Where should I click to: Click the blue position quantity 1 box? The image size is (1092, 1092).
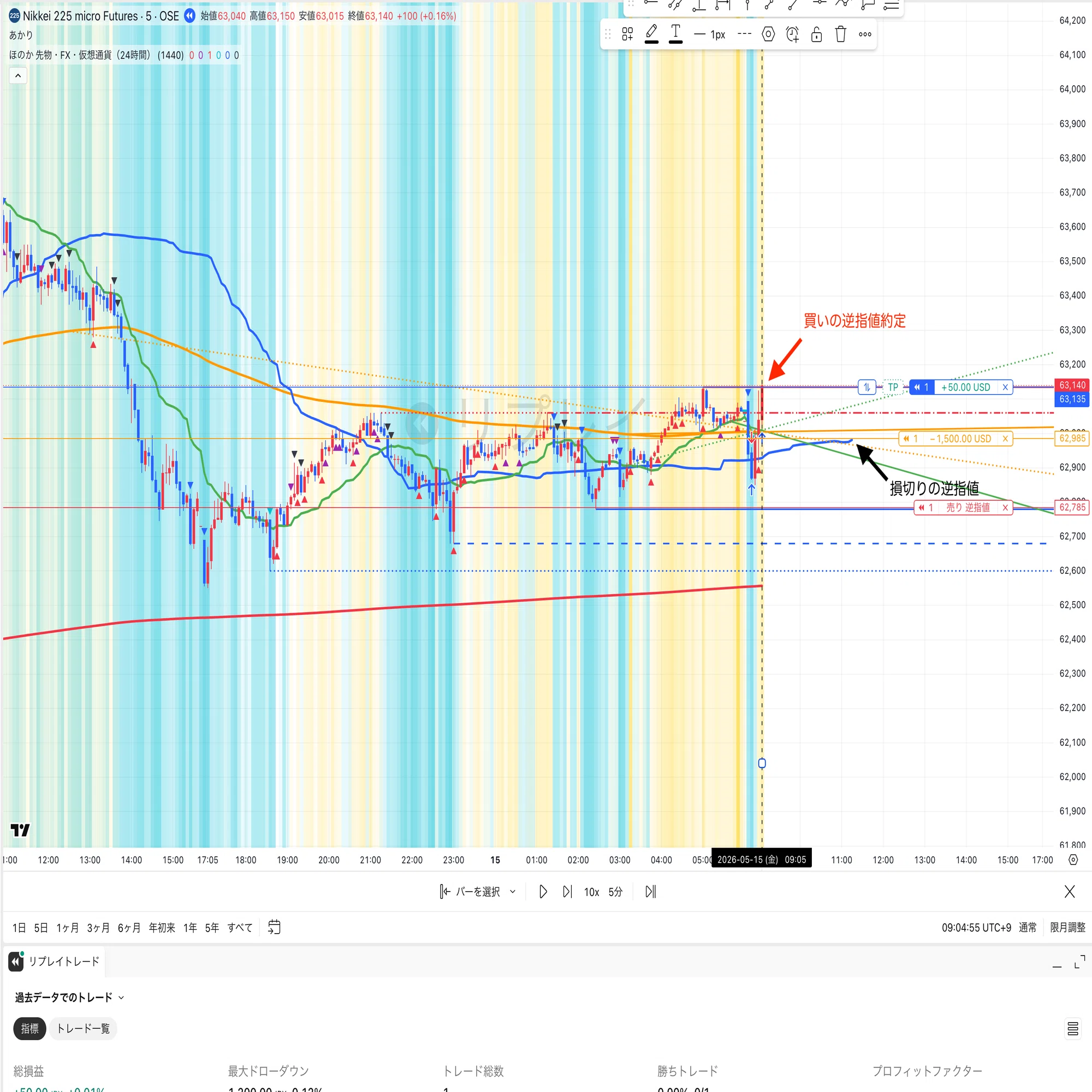pyautogui.click(x=922, y=387)
